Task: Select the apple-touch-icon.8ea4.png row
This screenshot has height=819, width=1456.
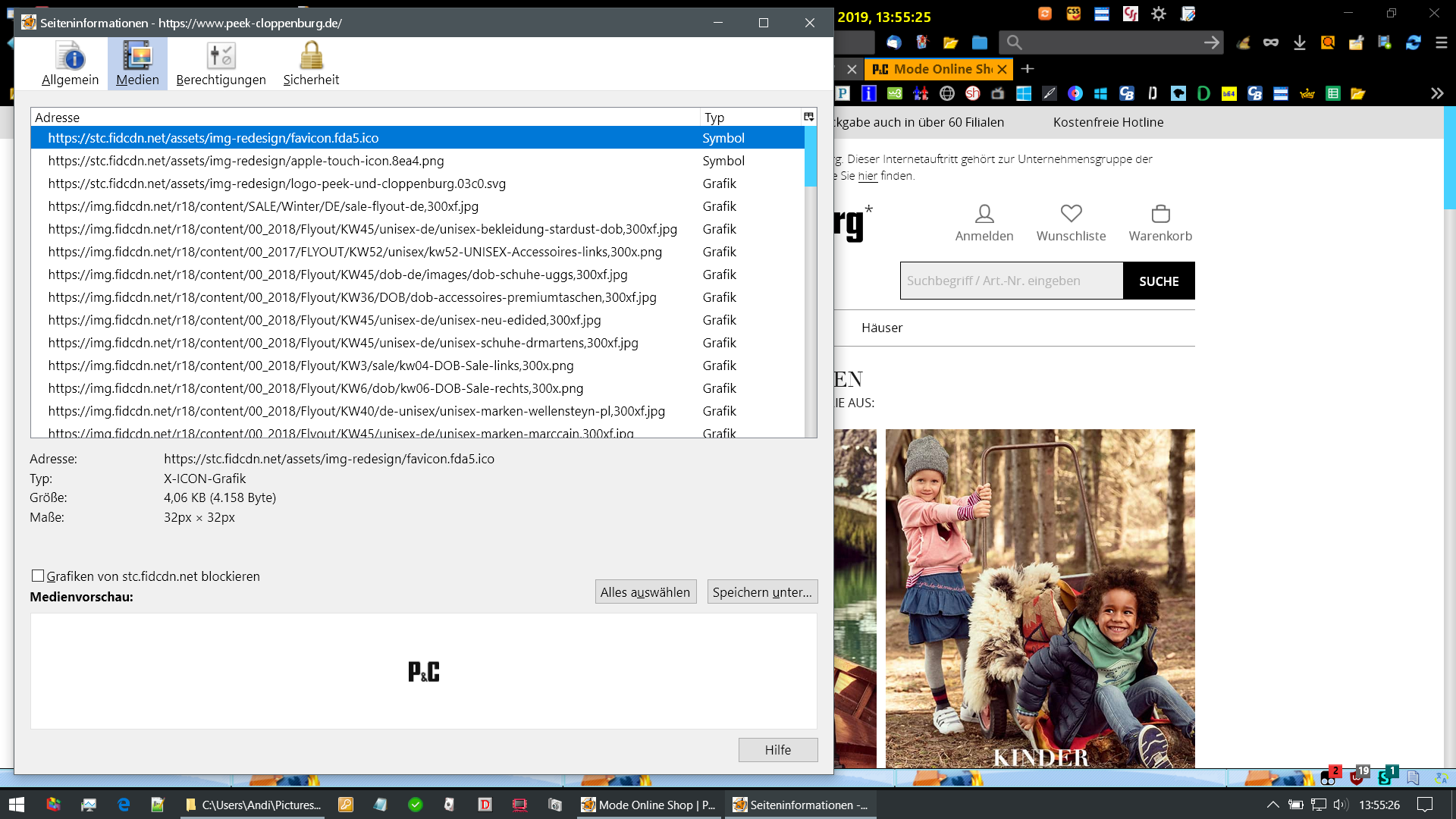Action: point(246,161)
